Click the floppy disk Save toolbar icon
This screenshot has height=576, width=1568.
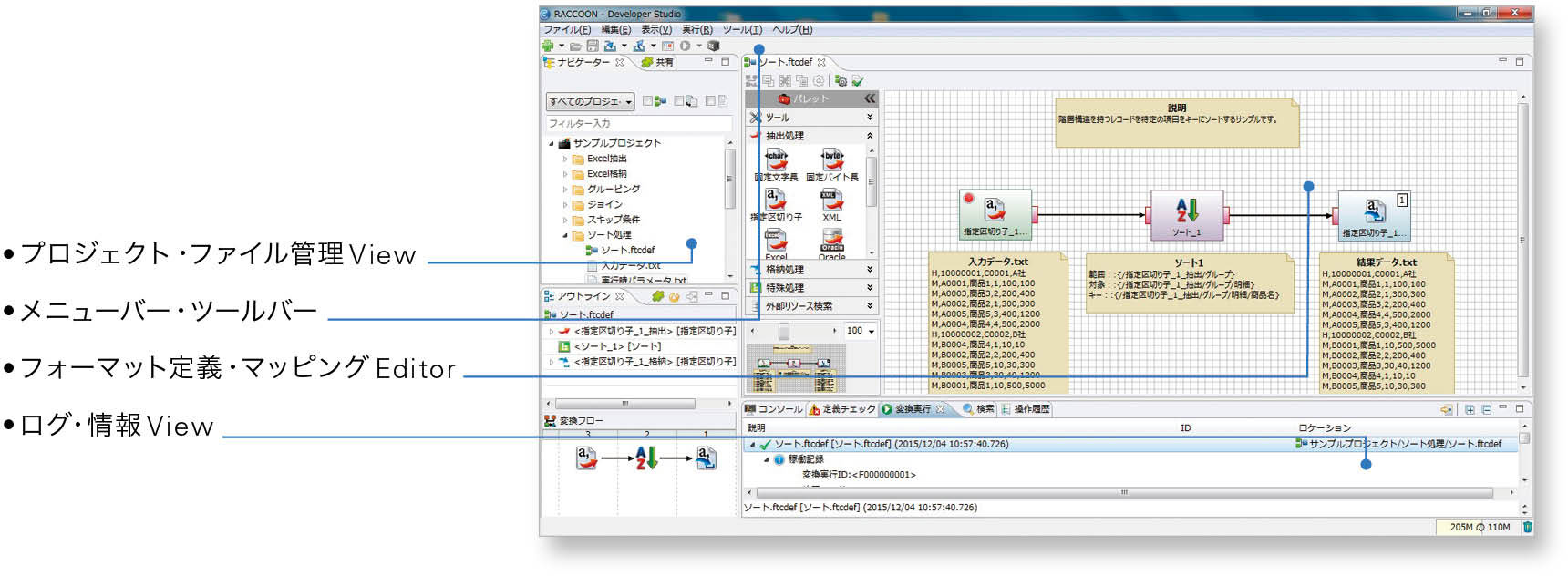[593, 46]
